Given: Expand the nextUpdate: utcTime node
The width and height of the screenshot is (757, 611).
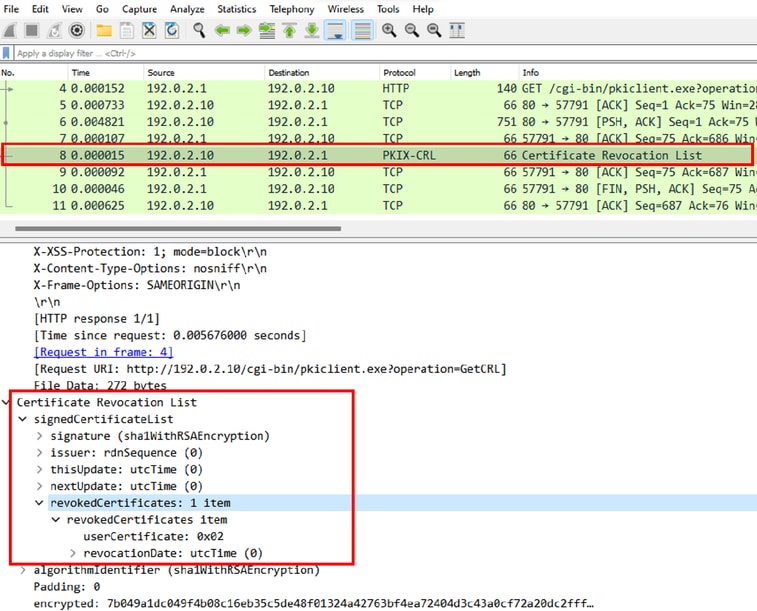Looking at the screenshot, I should tap(40, 486).
